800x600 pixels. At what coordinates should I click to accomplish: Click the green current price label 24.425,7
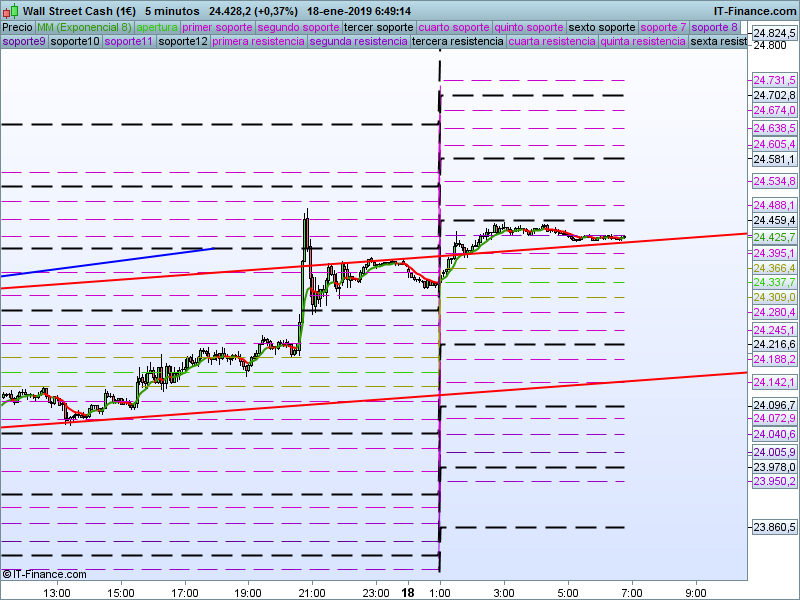[x=774, y=237]
